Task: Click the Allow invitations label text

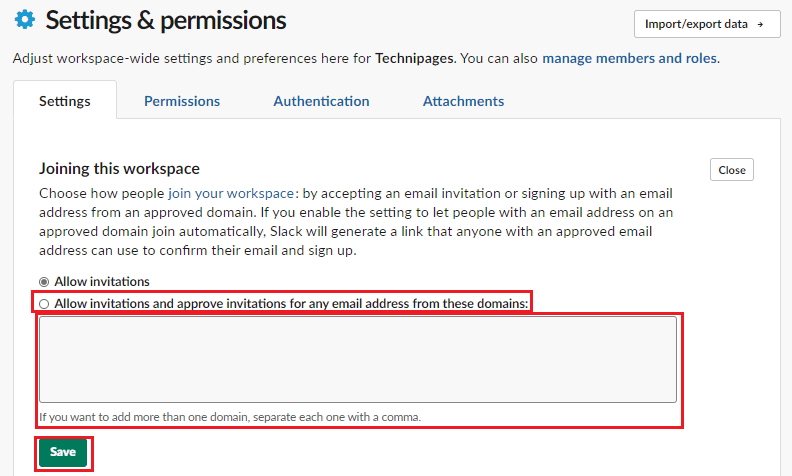Action: pyautogui.click(x=102, y=282)
